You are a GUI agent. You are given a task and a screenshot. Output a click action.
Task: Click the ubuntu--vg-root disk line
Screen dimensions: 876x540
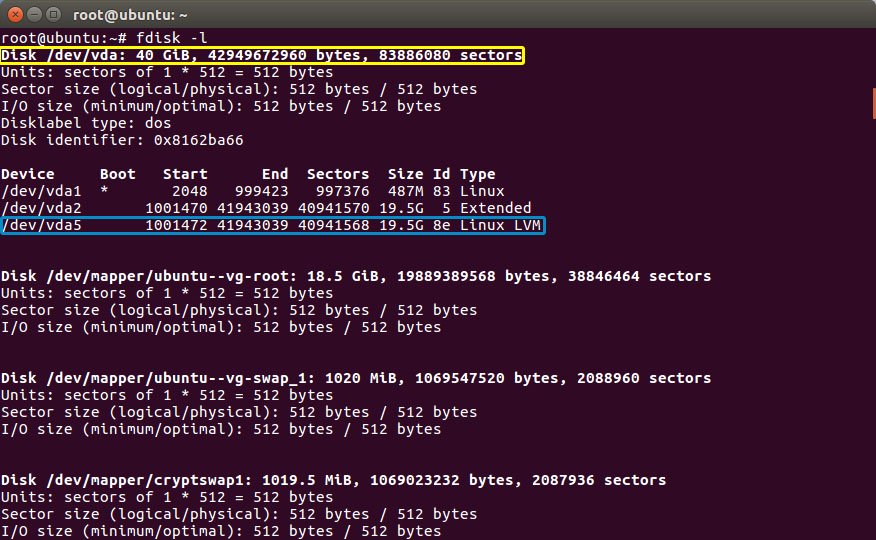[356, 276]
